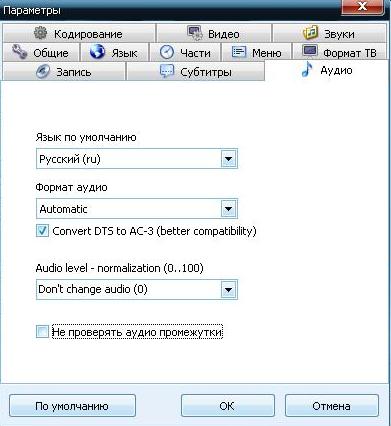This screenshot has height=426, width=391.
Task: Click the Audio level - normalization label
Action: coord(119,268)
